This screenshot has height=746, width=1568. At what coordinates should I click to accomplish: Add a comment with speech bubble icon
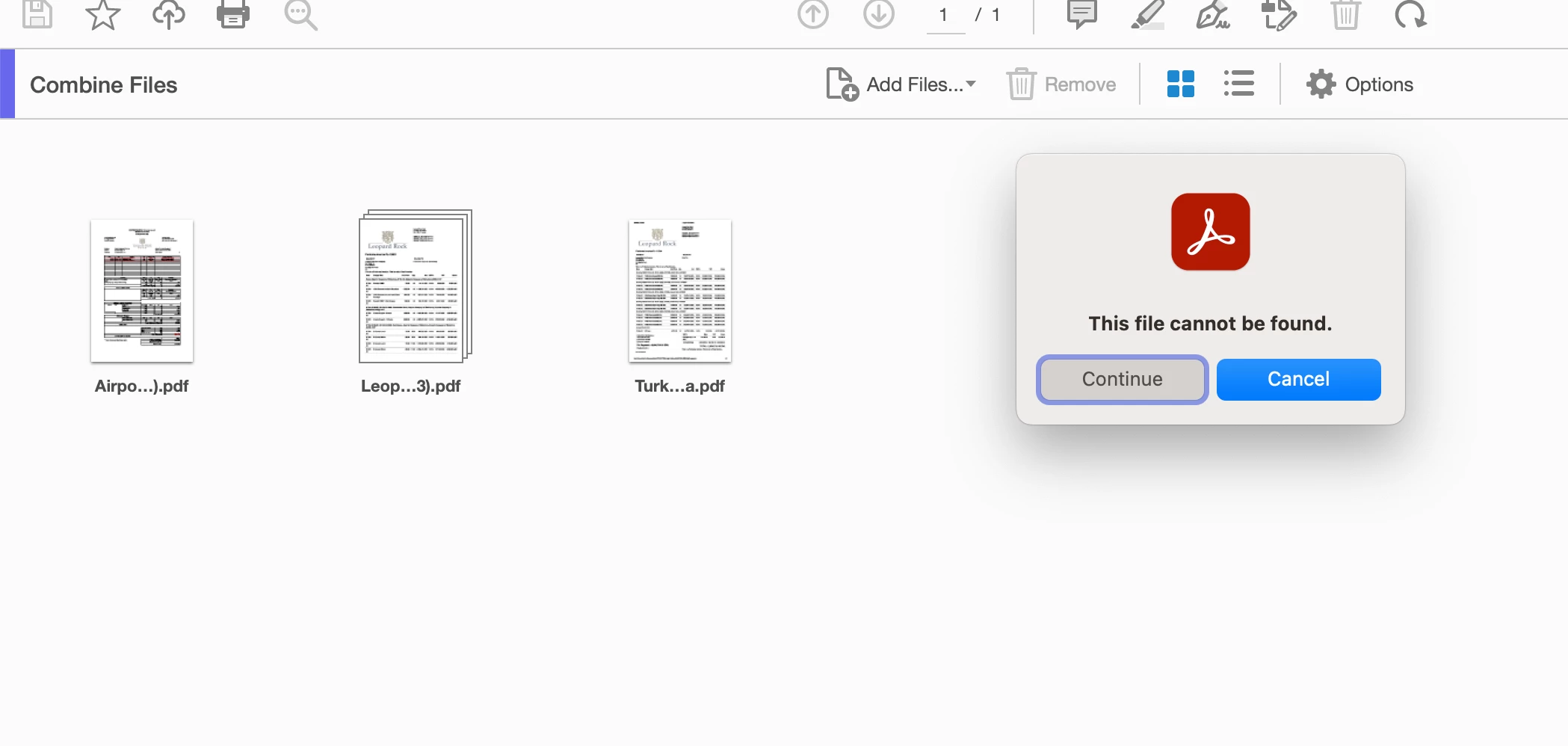1081,14
